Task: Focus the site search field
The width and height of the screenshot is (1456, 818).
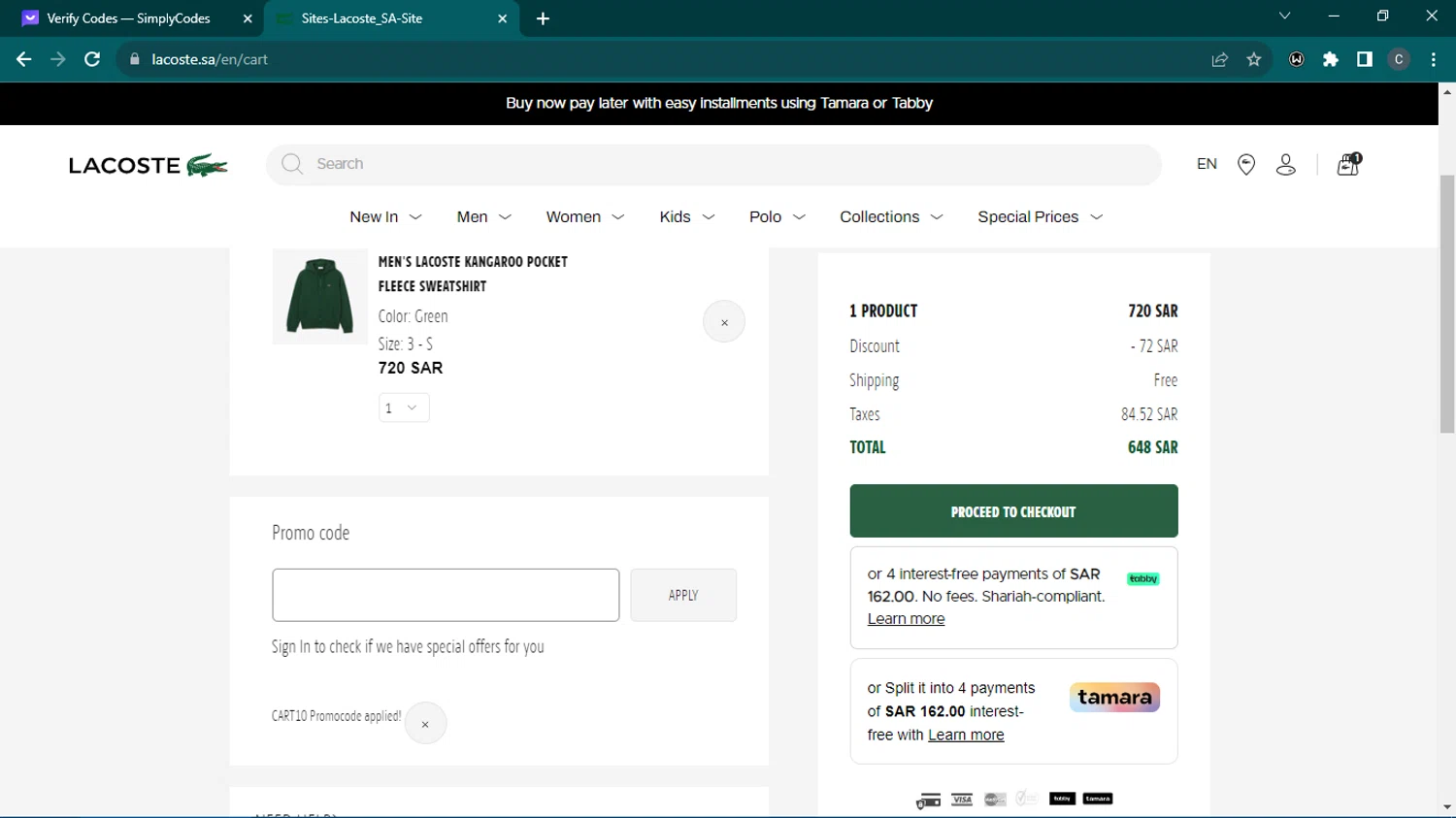Action: pos(713,164)
